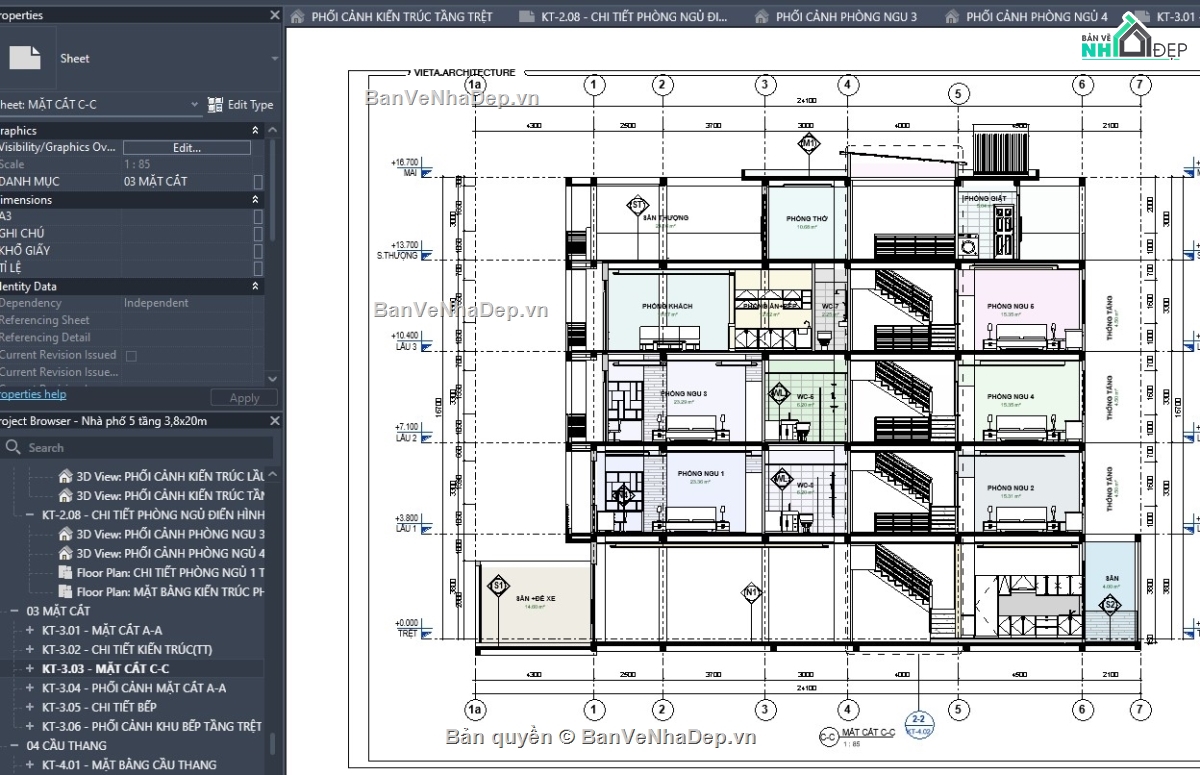The height and width of the screenshot is (775, 1200).
Task: Switch to PHỐI CẢNH PHÒNG NGU 3 tab
Action: (836, 17)
